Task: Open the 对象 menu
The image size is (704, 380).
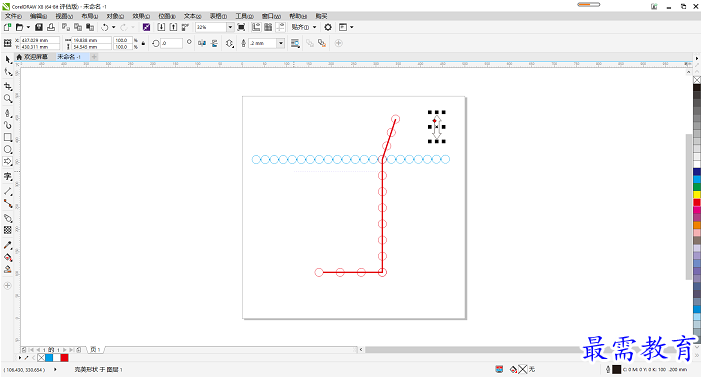Action: 115,16
